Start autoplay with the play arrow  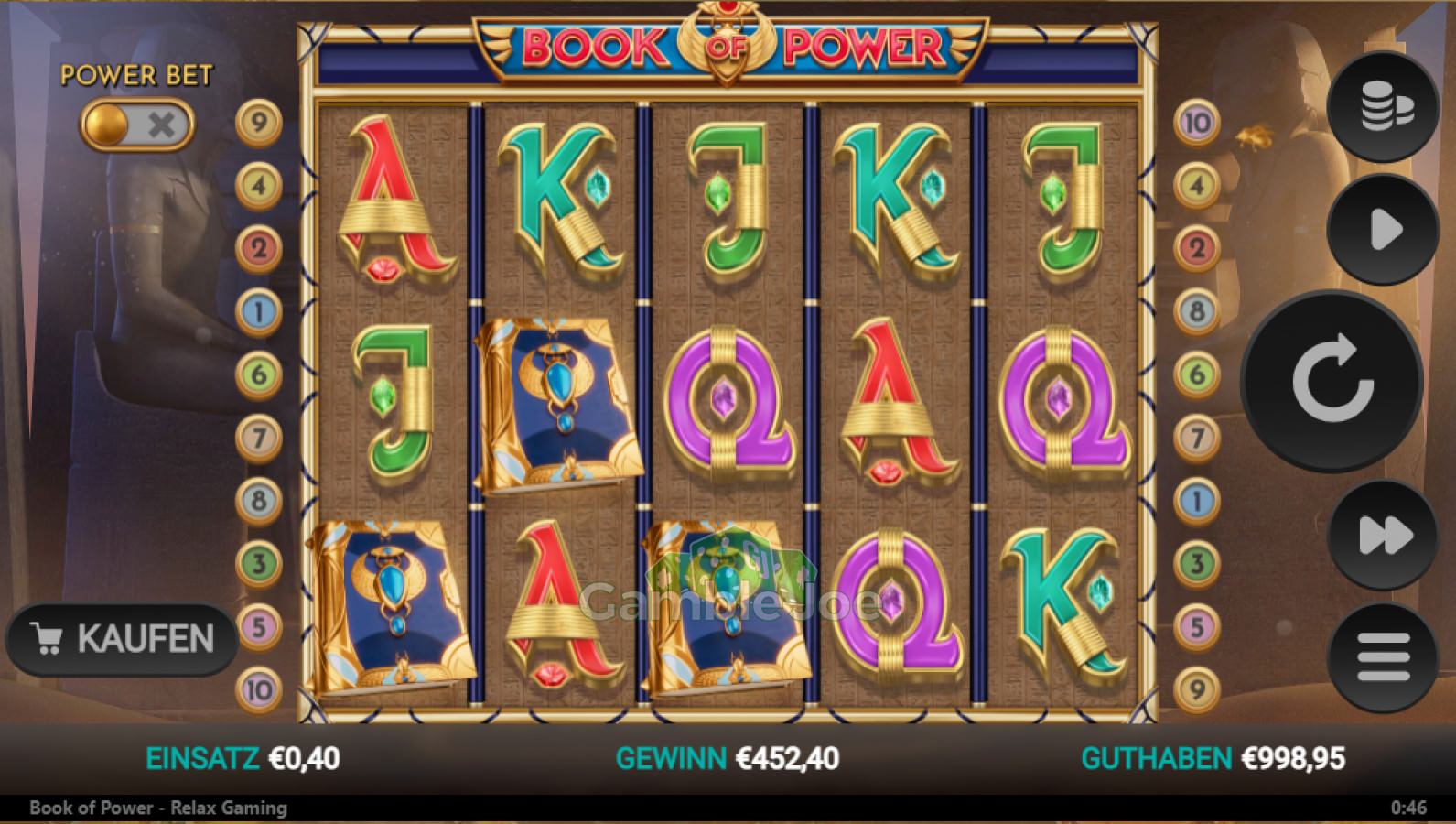[1383, 230]
